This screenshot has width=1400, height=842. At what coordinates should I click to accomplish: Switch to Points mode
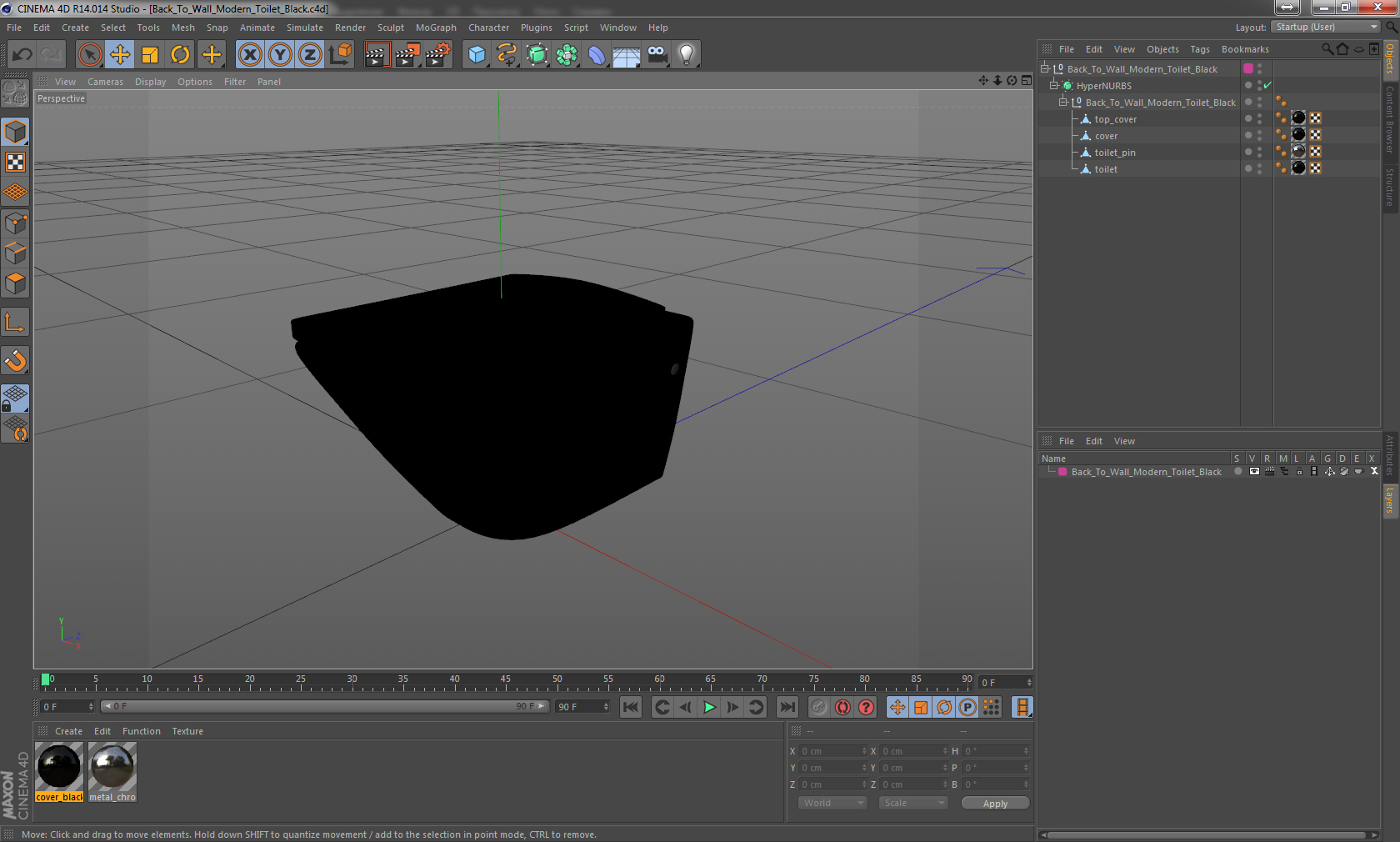point(15,223)
